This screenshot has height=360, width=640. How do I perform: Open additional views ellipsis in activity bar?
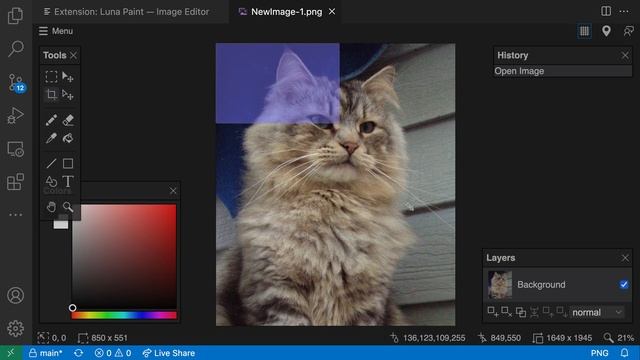[x=16, y=215]
